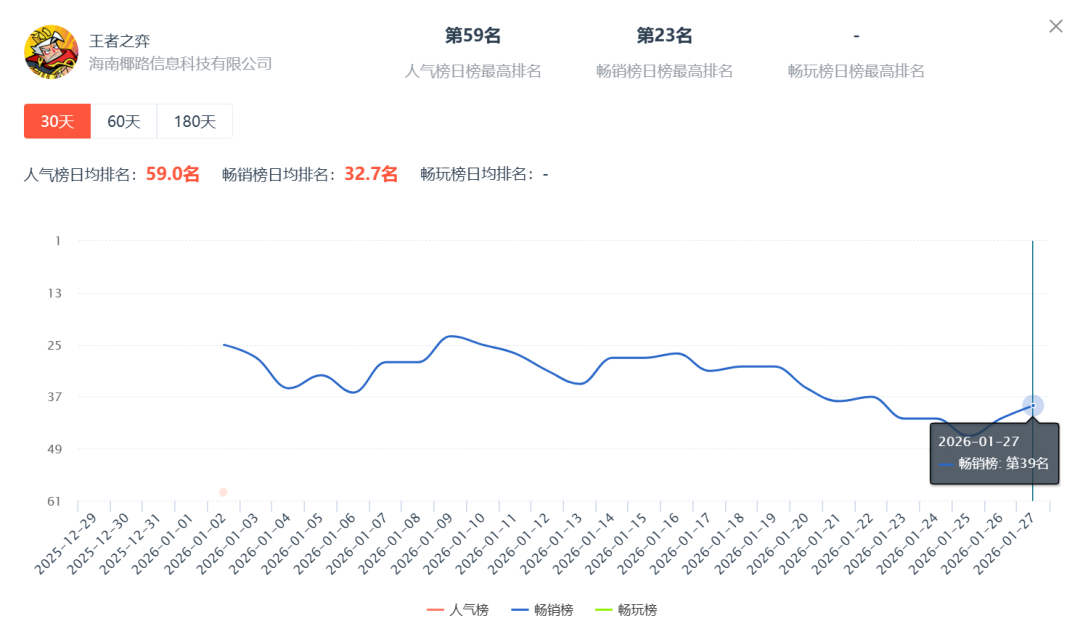
Task: Switch to the 60天 time range
Action: 124,121
